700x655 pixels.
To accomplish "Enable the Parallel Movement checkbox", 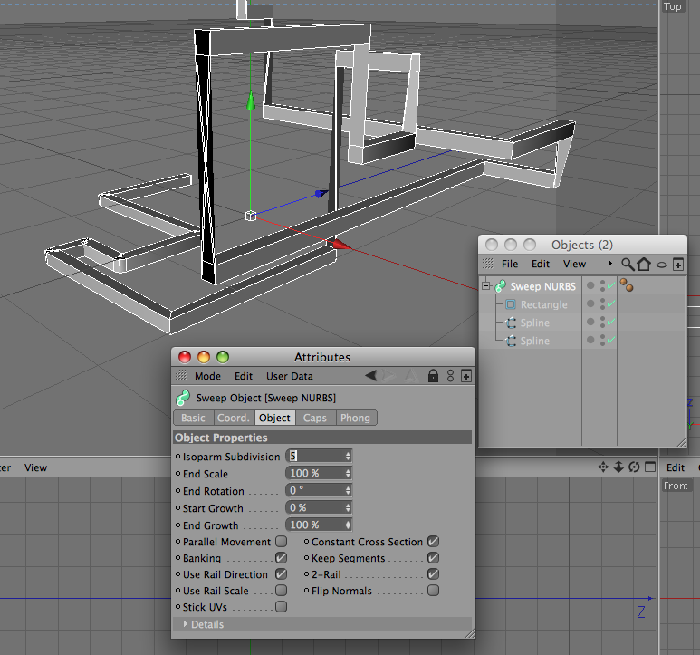I will (281, 541).
